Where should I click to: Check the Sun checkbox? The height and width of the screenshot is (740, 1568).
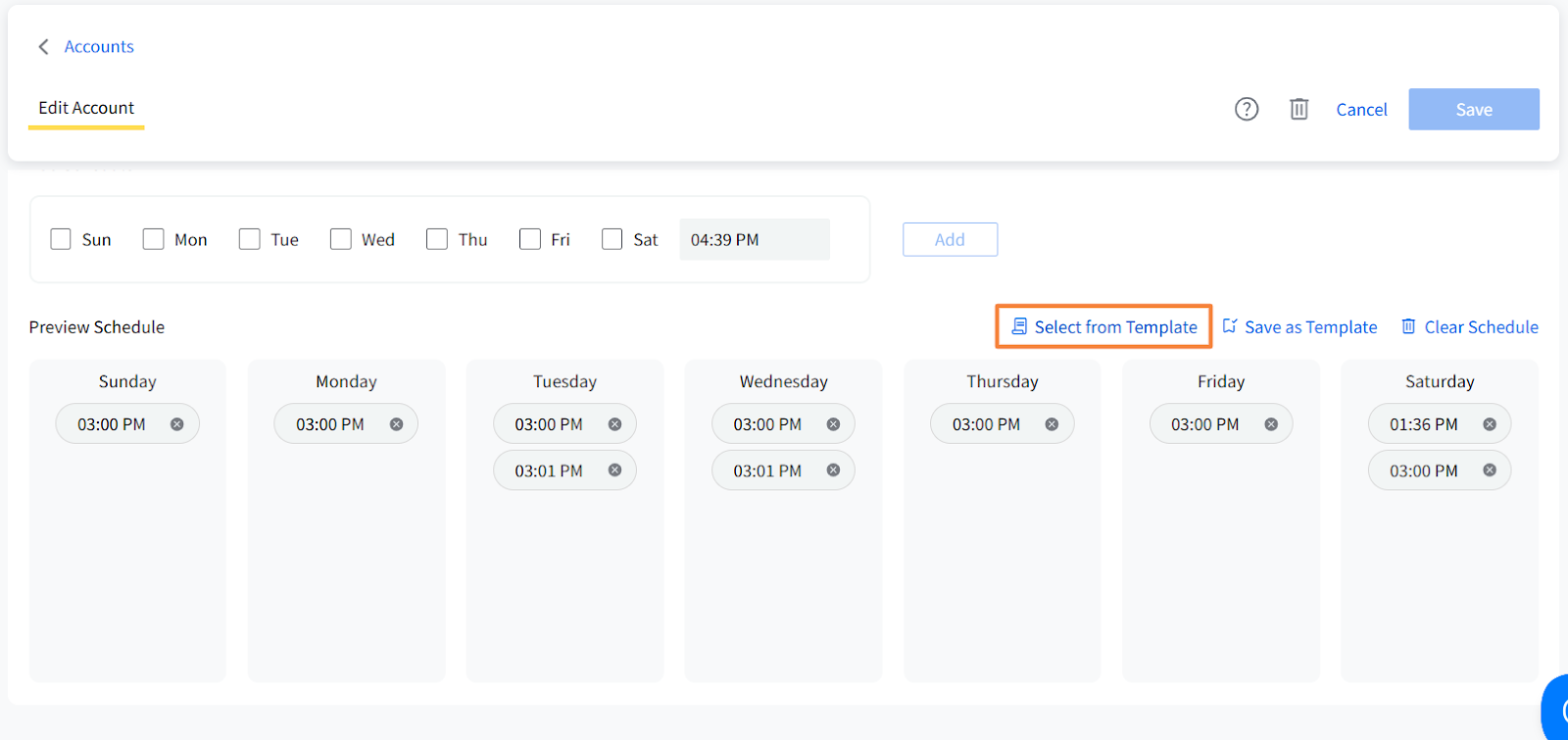click(x=61, y=239)
